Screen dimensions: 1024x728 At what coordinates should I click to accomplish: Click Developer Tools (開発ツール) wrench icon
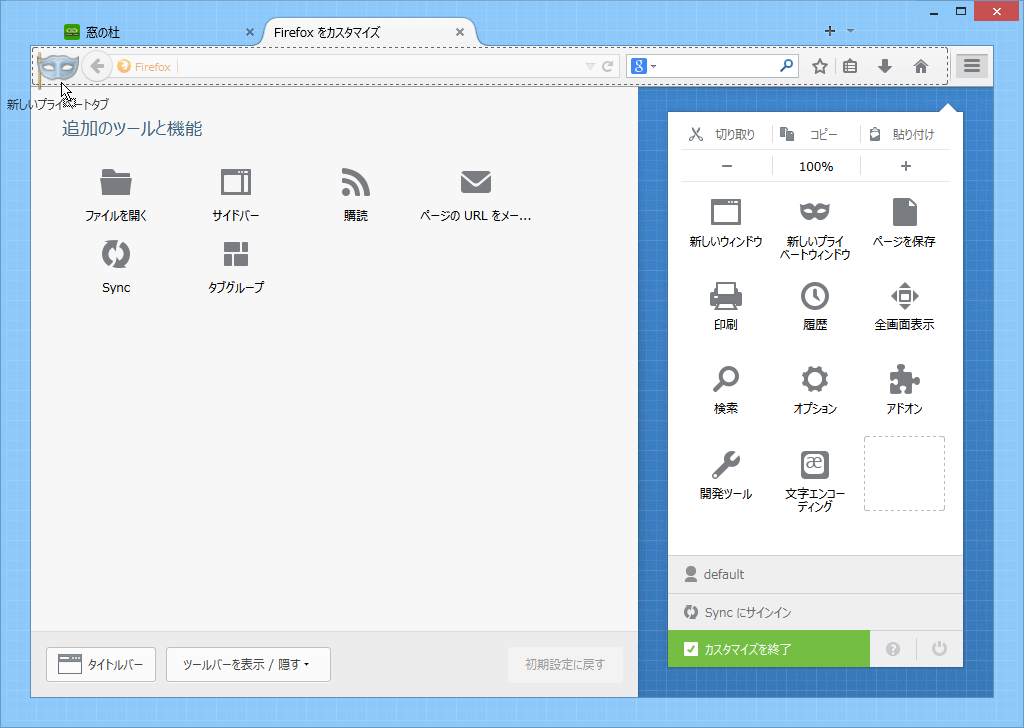pos(726,465)
